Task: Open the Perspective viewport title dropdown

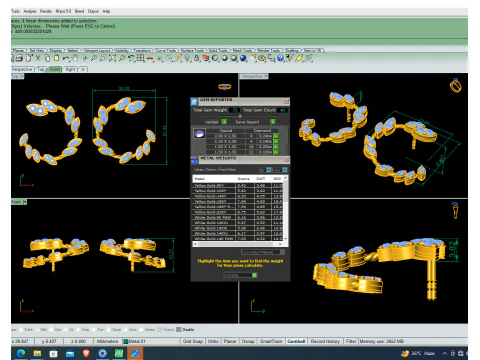Action: pyautogui.click(x=266, y=76)
